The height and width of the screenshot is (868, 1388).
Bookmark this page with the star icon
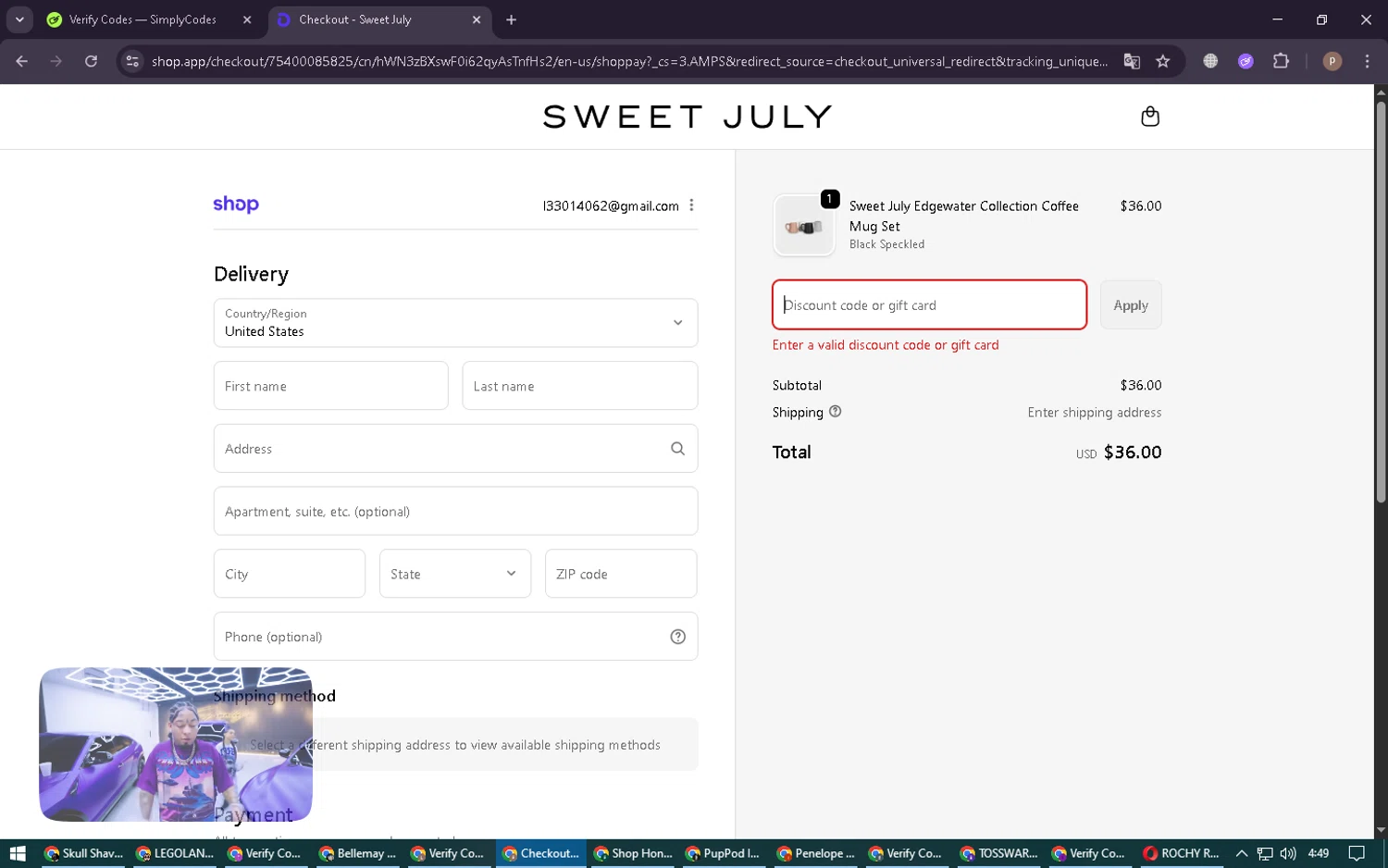click(1163, 61)
